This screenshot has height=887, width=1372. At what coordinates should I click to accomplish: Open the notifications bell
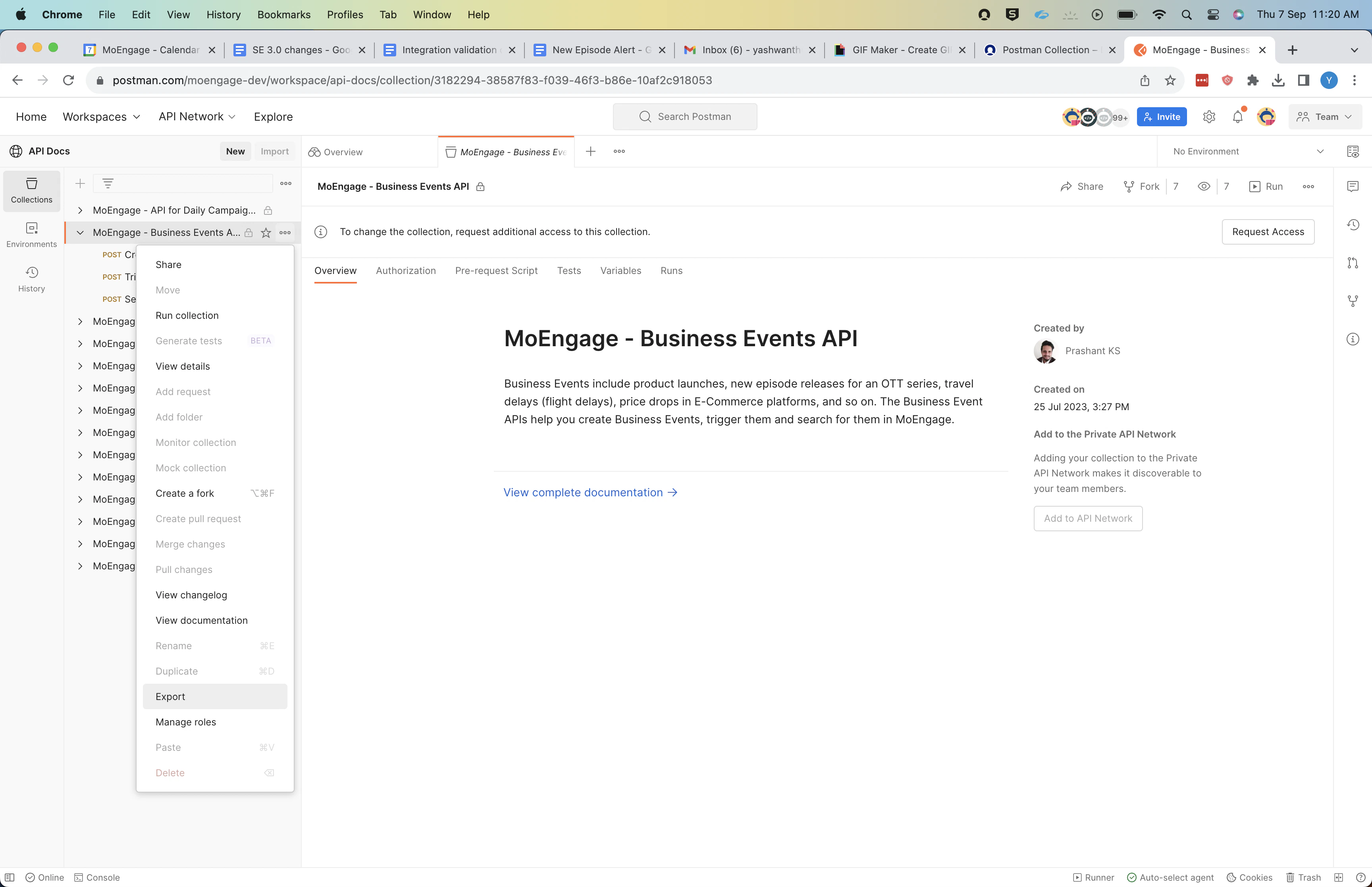tap(1236, 116)
